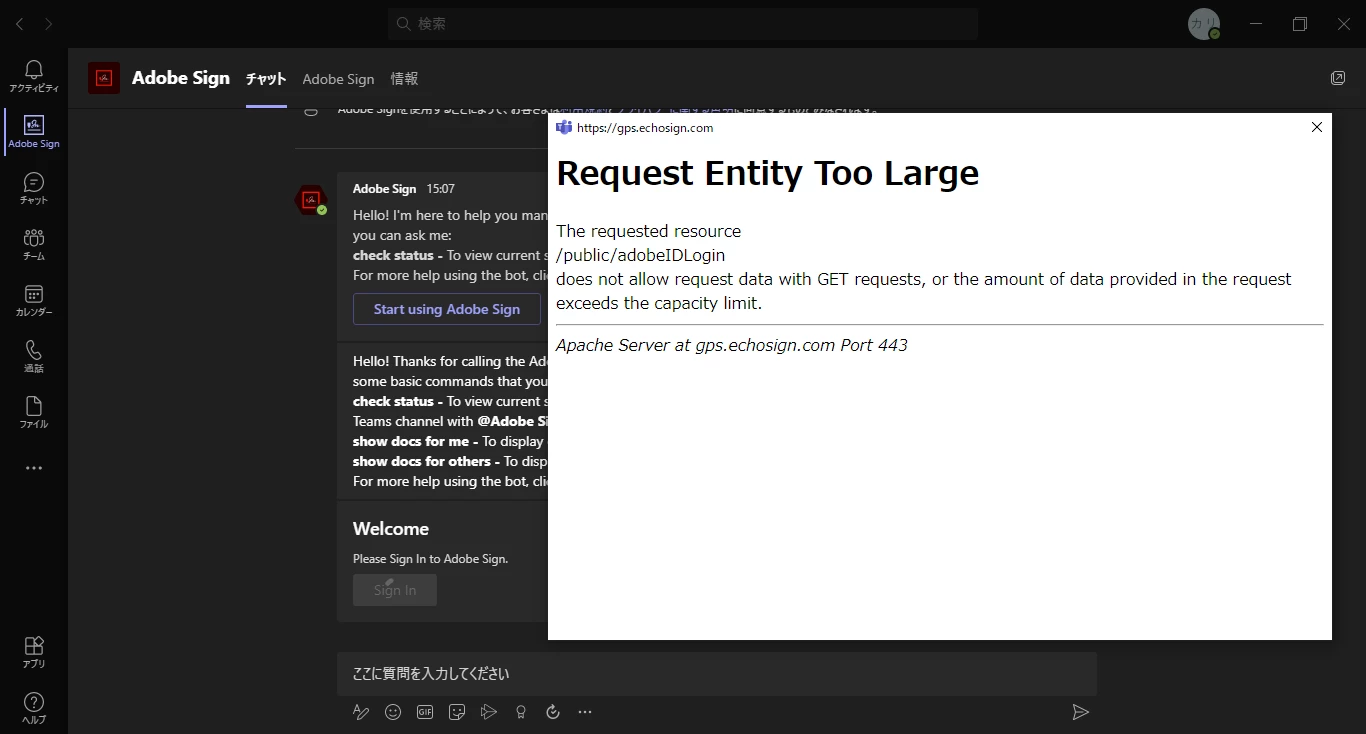This screenshot has width=1366, height=734.
Task: Go forward with the forward arrow
Action: click(x=48, y=24)
